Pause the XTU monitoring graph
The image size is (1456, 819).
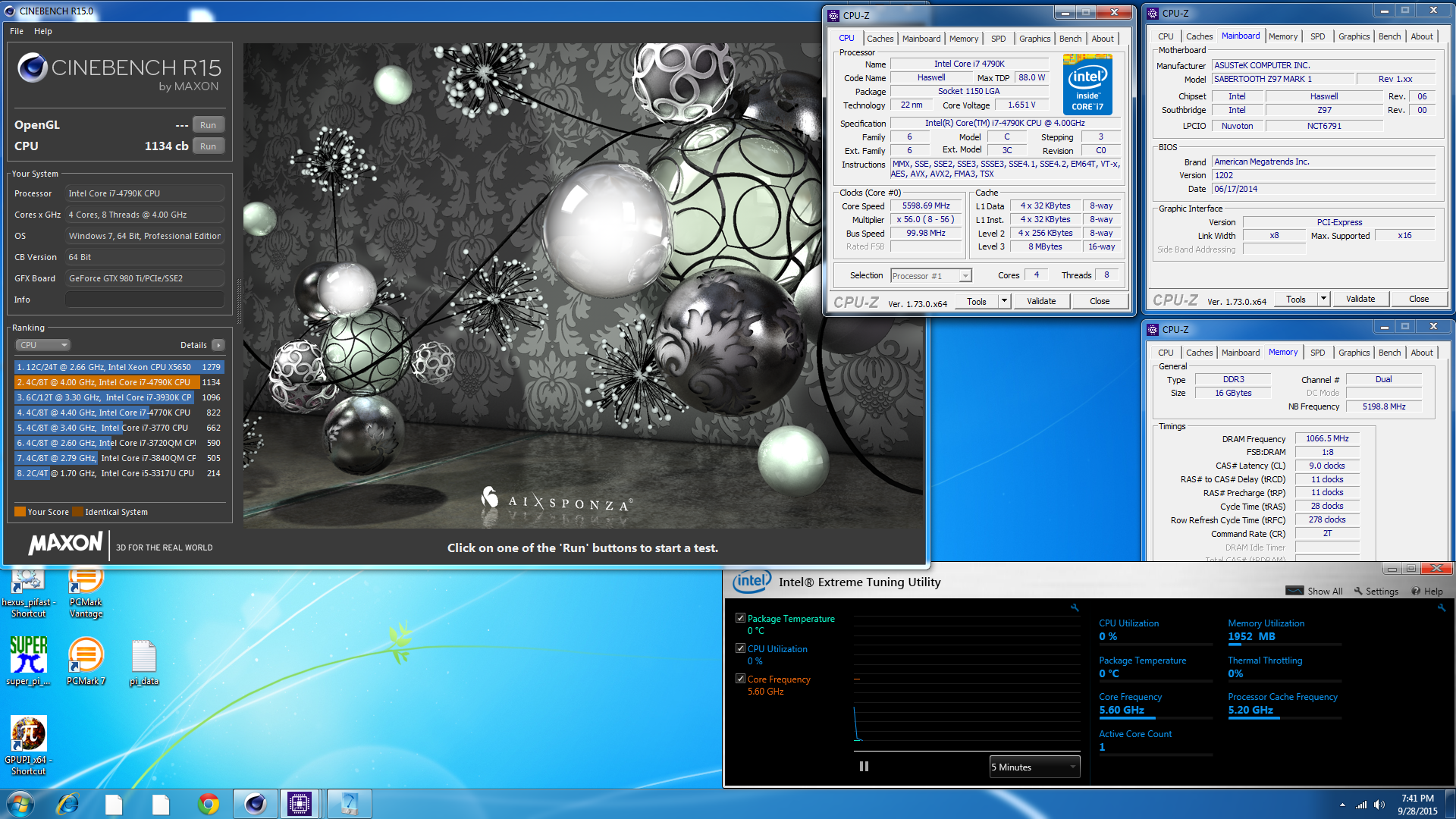(x=864, y=767)
